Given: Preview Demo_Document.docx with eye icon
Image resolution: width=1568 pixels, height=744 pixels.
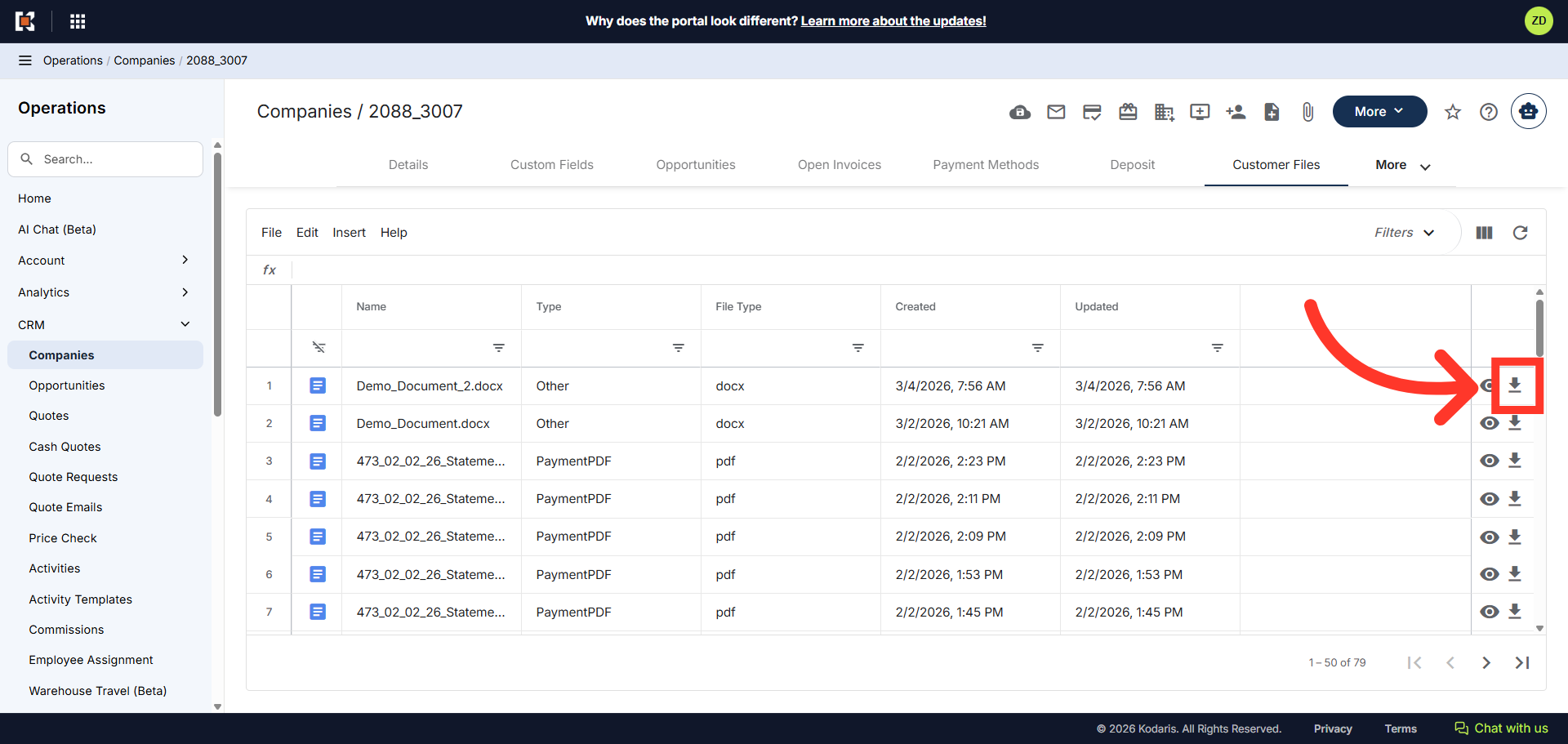Looking at the screenshot, I should [1490, 423].
